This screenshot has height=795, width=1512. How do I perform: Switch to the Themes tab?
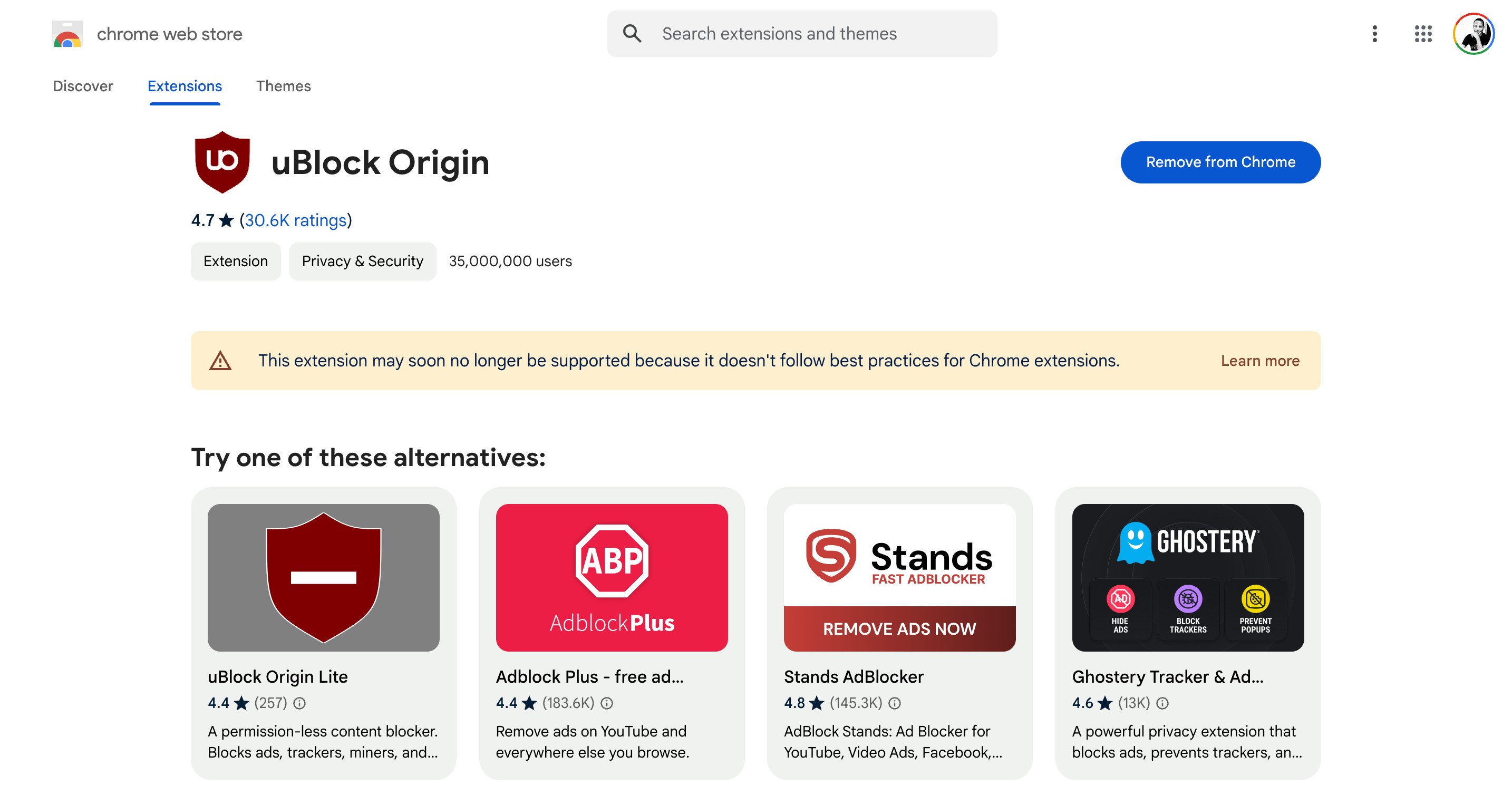click(x=283, y=86)
